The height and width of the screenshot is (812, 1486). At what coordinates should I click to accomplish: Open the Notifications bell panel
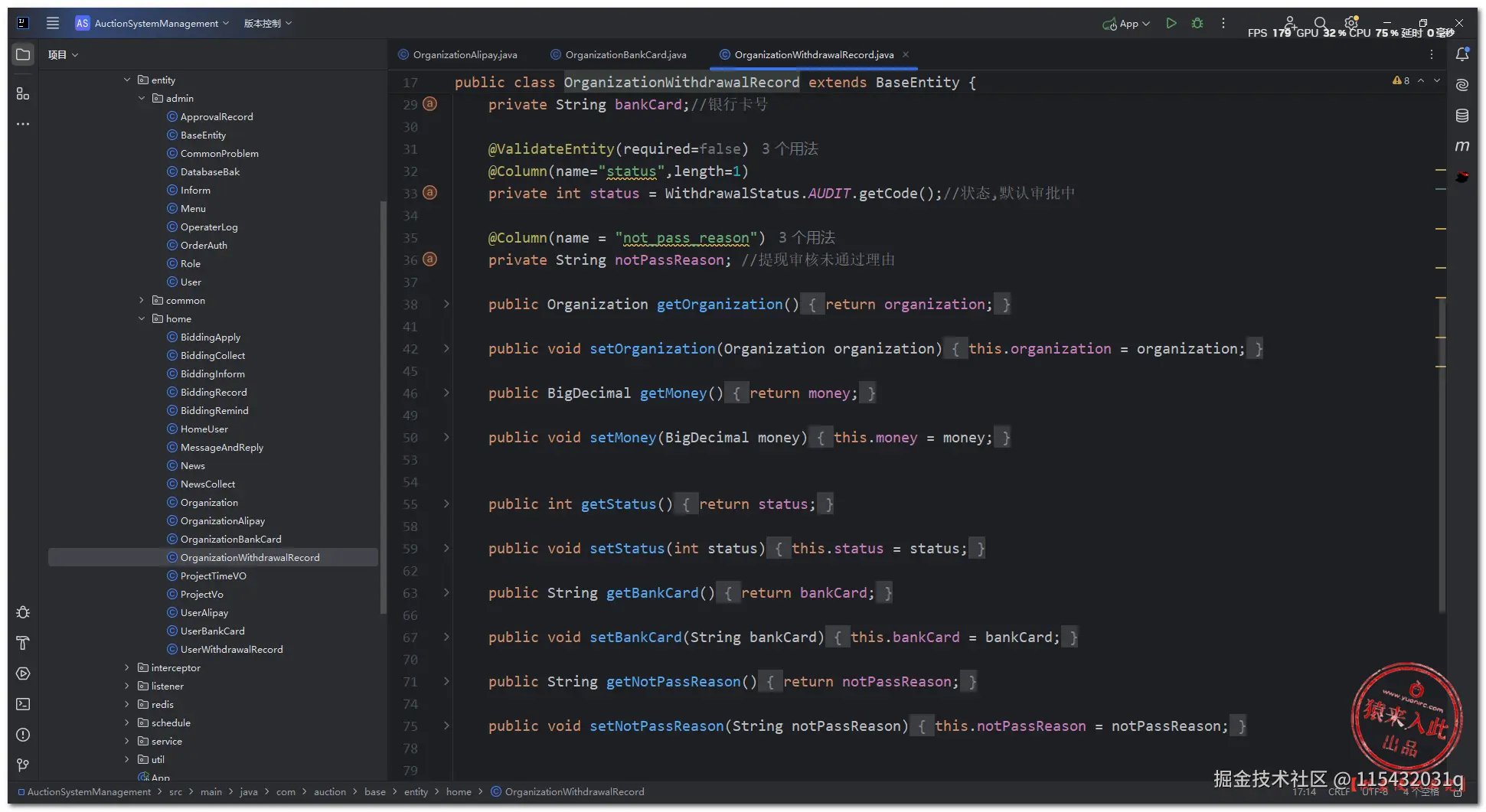pyautogui.click(x=1462, y=54)
